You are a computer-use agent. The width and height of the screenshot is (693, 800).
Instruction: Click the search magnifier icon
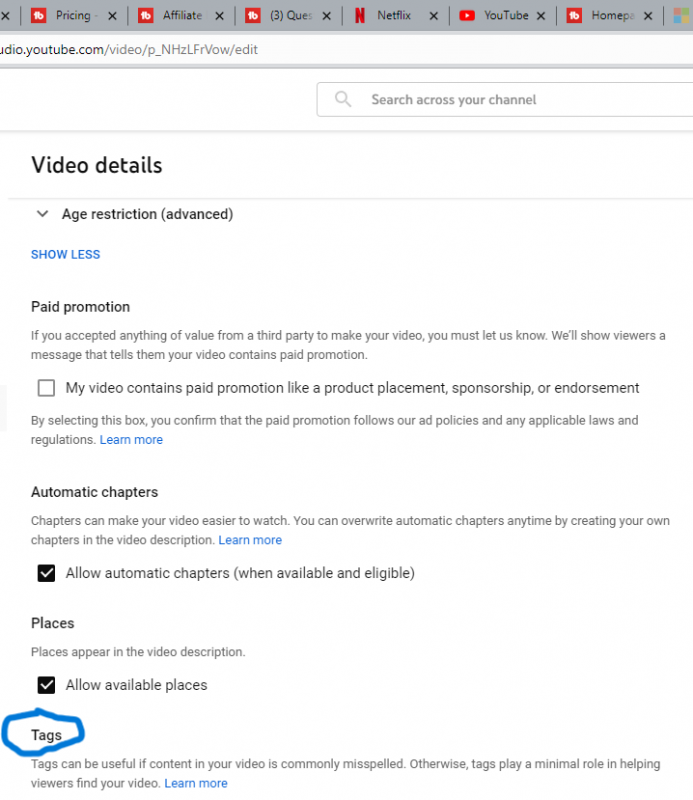tap(344, 100)
